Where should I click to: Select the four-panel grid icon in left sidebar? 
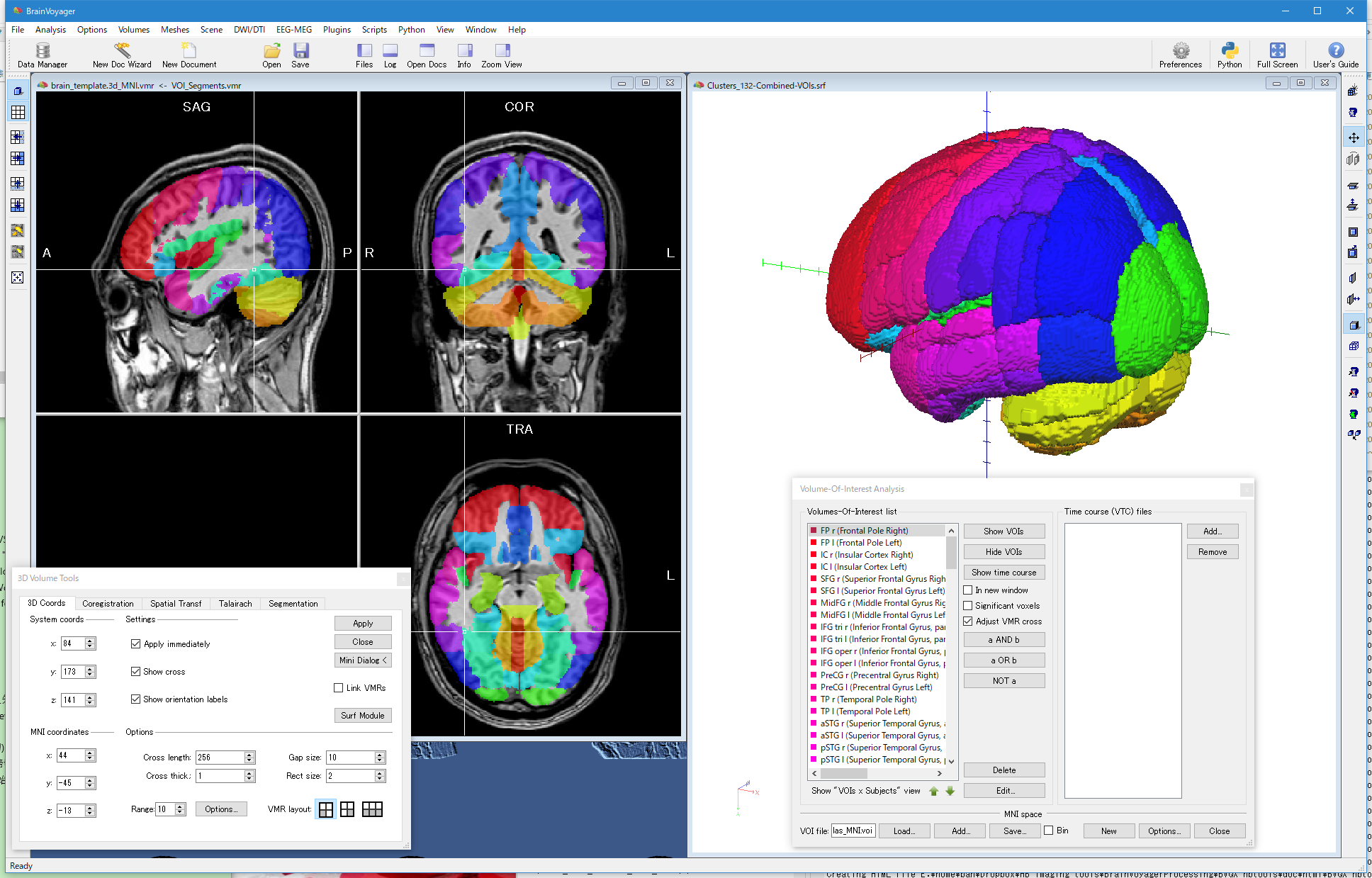[18, 113]
